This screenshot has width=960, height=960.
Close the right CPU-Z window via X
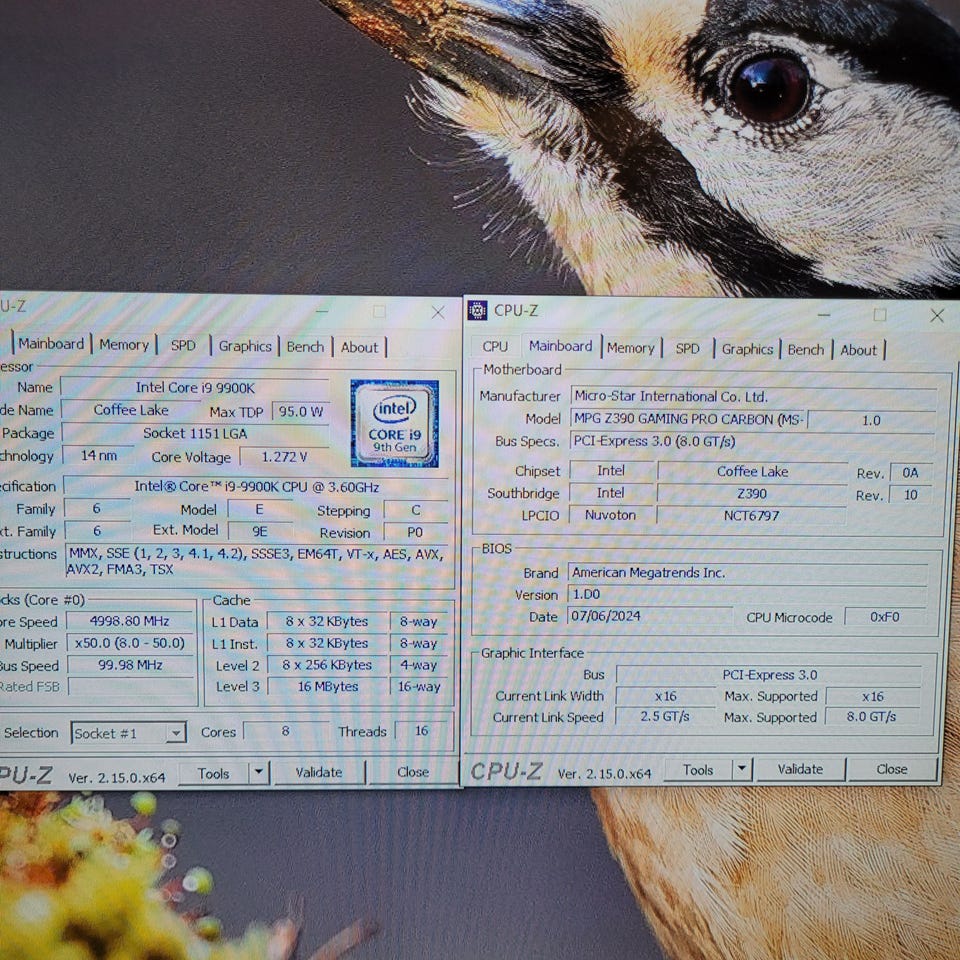937,315
